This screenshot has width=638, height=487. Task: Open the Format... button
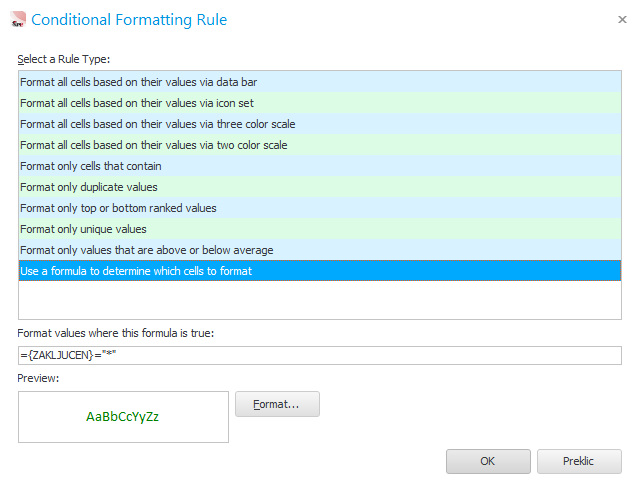(x=277, y=404)
